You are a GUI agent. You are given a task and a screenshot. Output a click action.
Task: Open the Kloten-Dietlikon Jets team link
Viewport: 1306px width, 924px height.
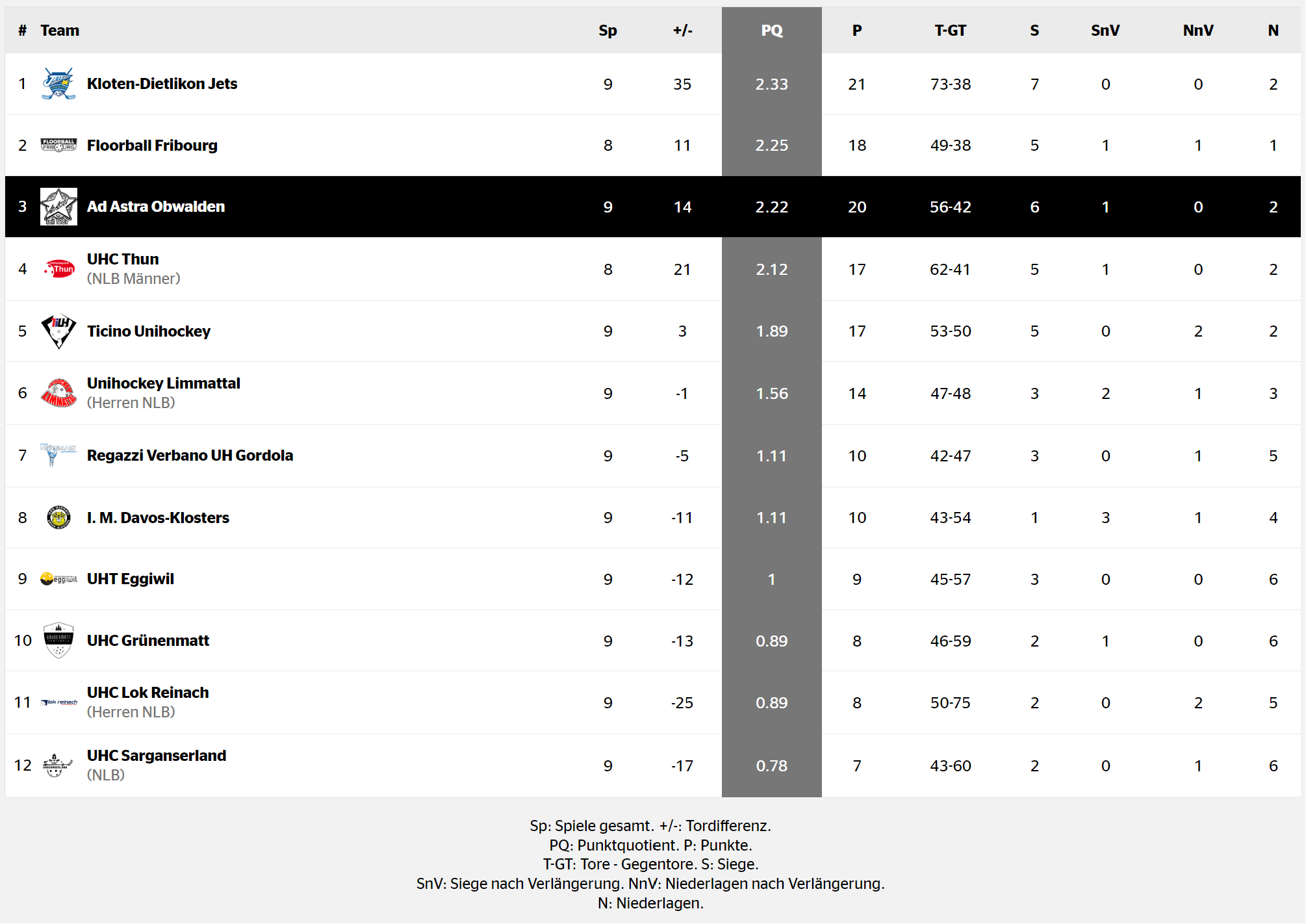point(162,84)
